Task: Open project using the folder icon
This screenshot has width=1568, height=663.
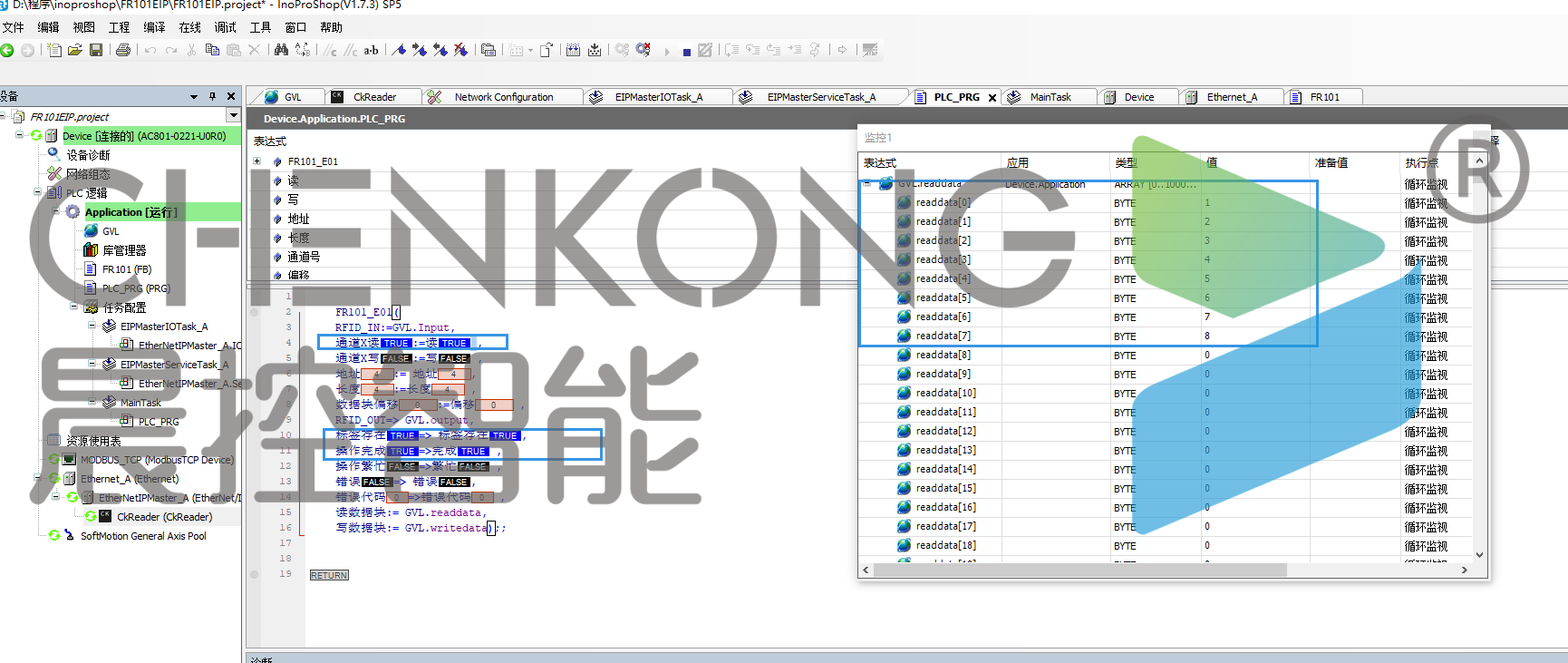Action: click(75, 50)
